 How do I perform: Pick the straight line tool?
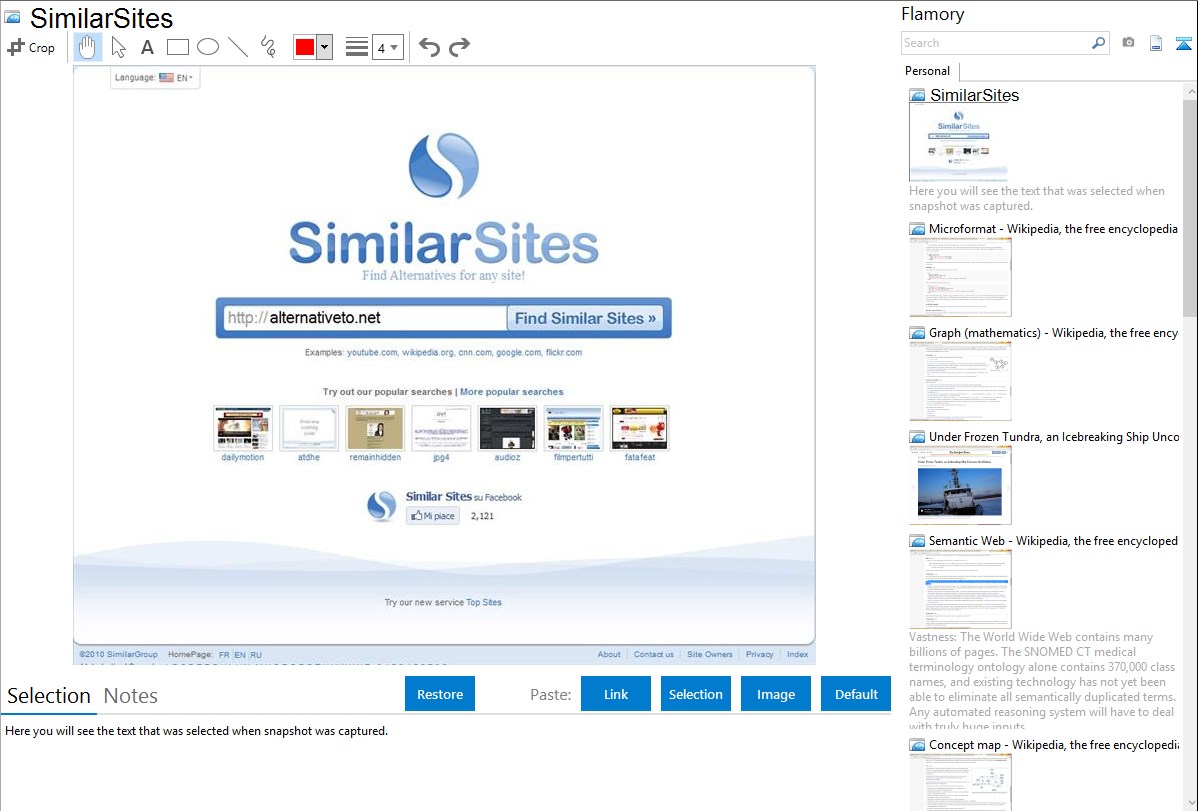point(238,47)
